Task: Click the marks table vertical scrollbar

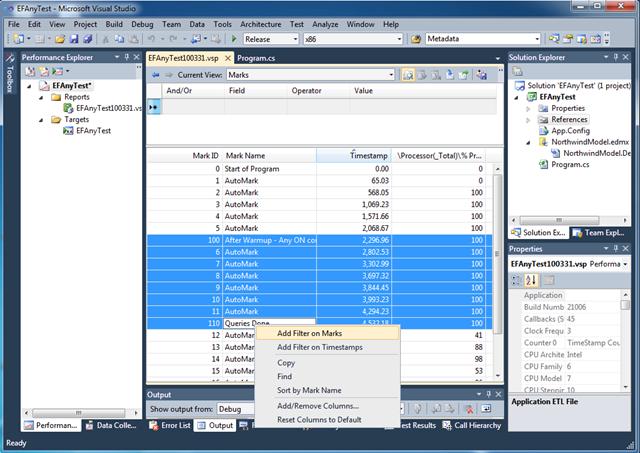Action: [498, 272]
